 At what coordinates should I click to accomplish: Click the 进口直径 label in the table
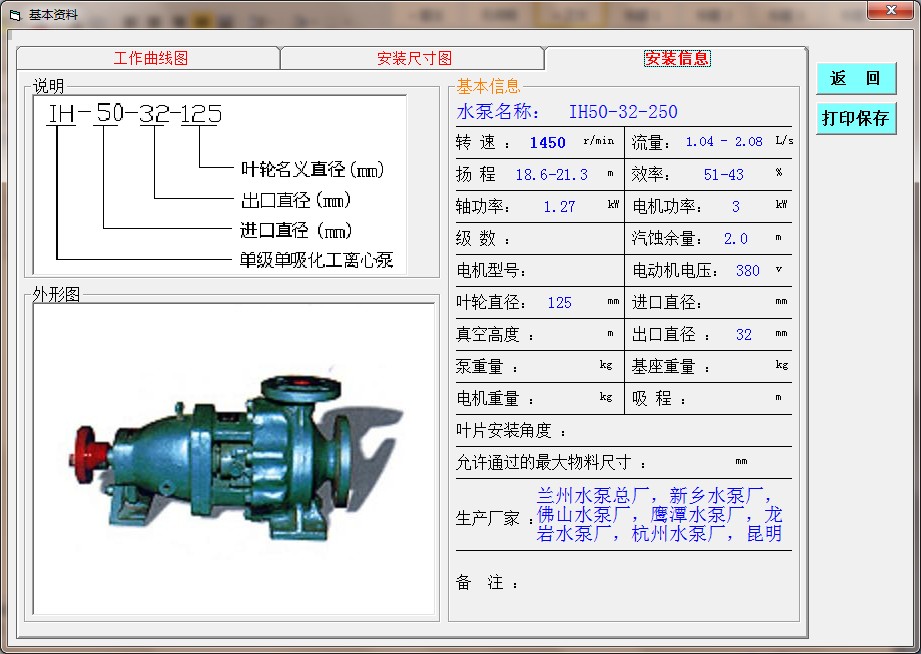pos(667,303)
